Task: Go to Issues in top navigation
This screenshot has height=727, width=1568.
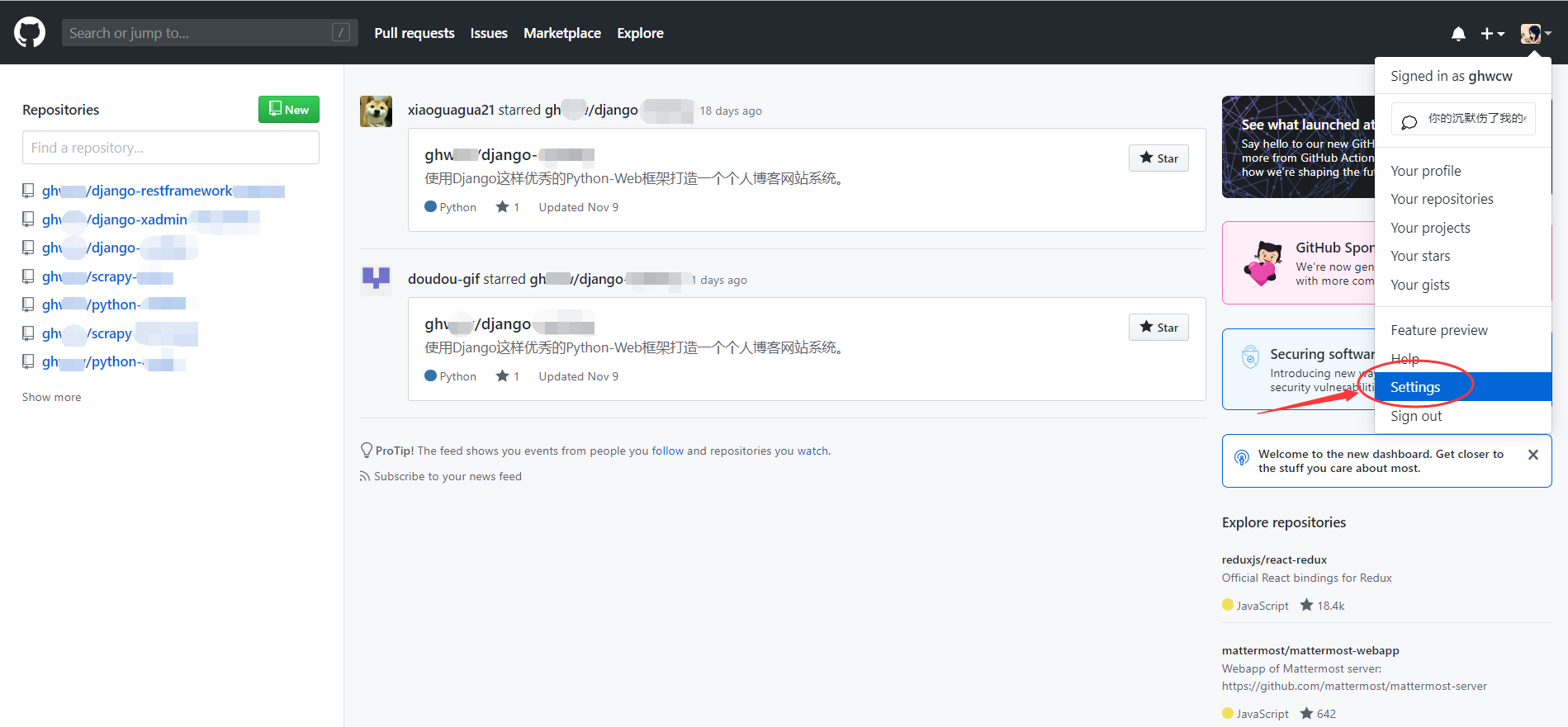Action: click(489, 33)
